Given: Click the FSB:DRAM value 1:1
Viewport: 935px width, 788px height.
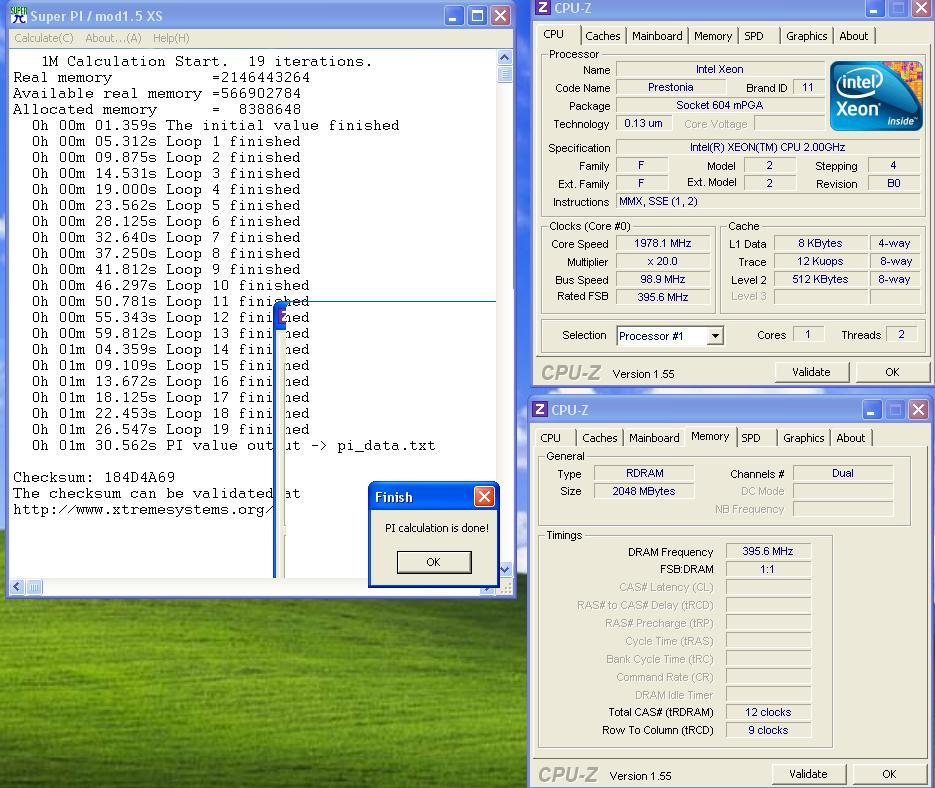Looking at the screenshot, I should (x=767, y=569).
